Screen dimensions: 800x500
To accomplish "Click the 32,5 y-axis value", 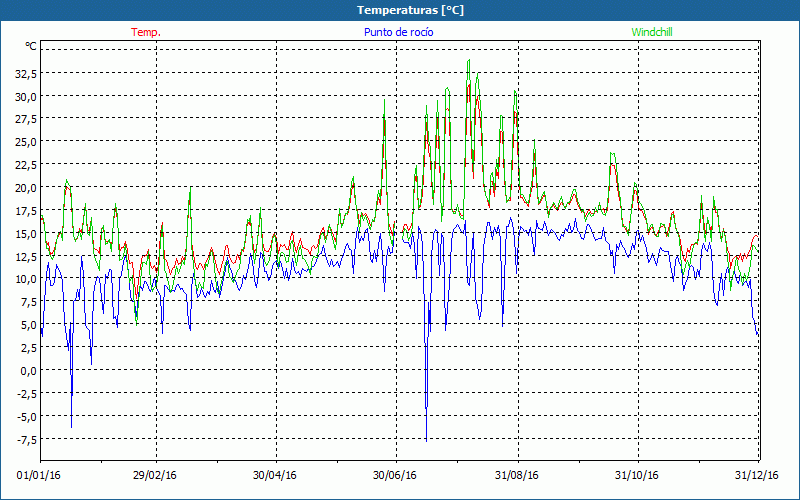I will tap(26, 74).
